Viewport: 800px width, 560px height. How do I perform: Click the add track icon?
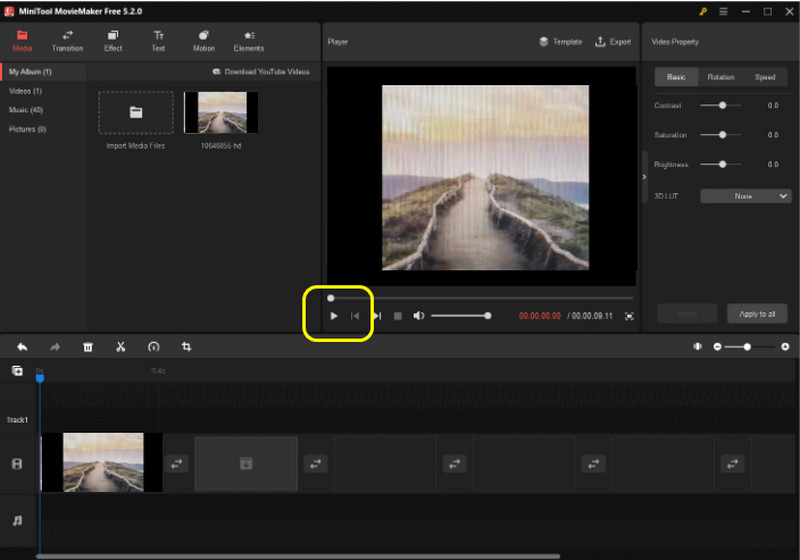pyautogui.click(x=17, y=371)
